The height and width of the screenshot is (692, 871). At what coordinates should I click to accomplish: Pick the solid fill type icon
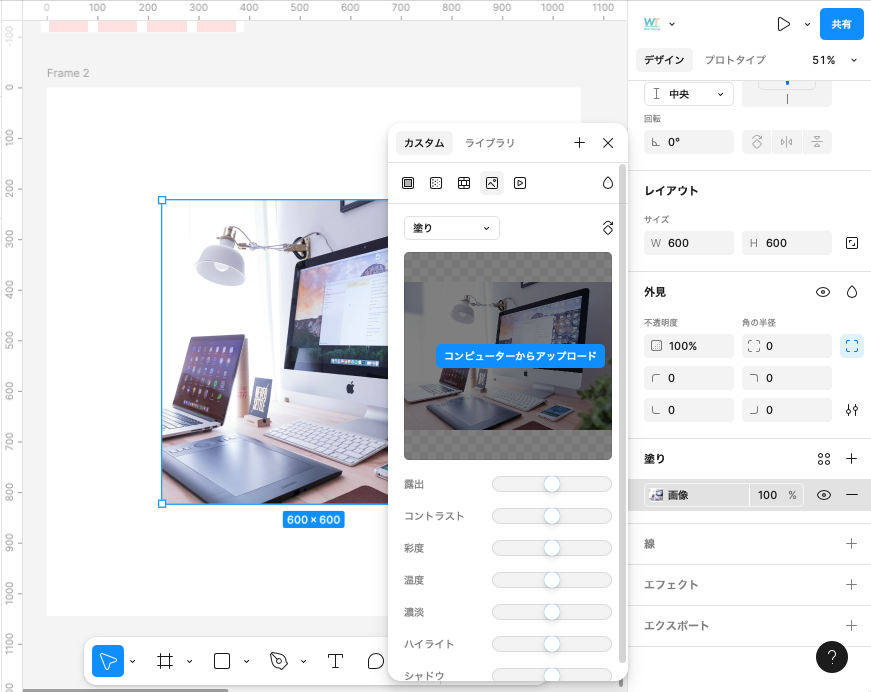pos(408,183)
